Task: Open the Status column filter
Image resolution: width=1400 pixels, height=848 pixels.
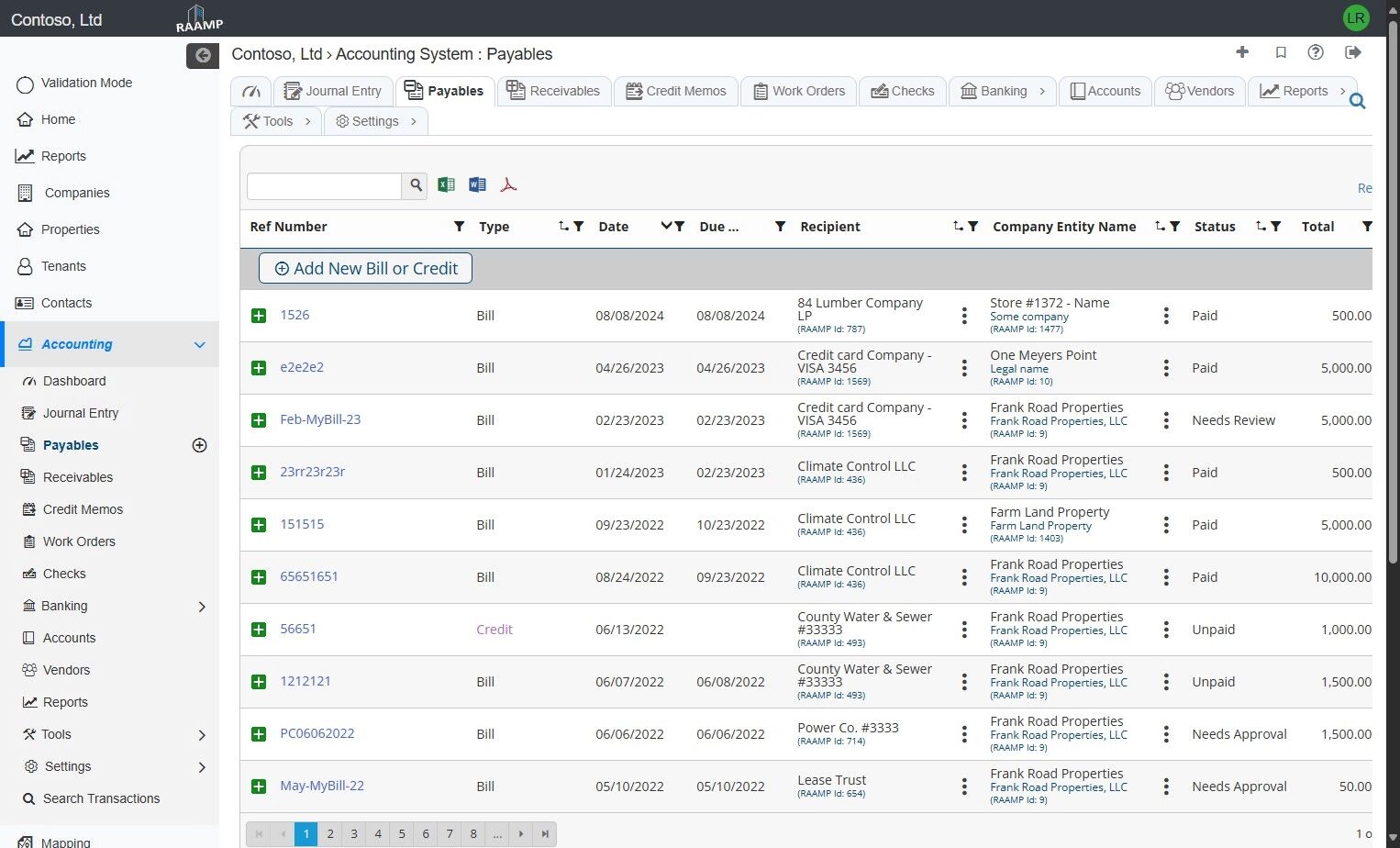Action: tap(1275, 227)
